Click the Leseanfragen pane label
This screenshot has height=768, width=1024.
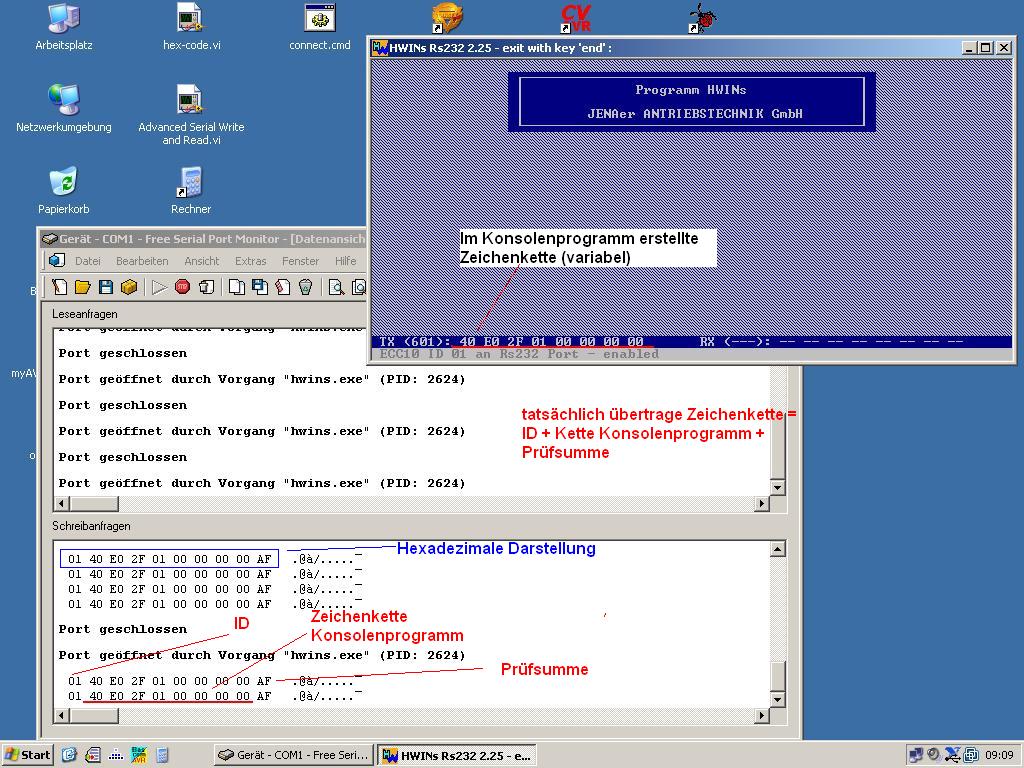coord(85,314)
